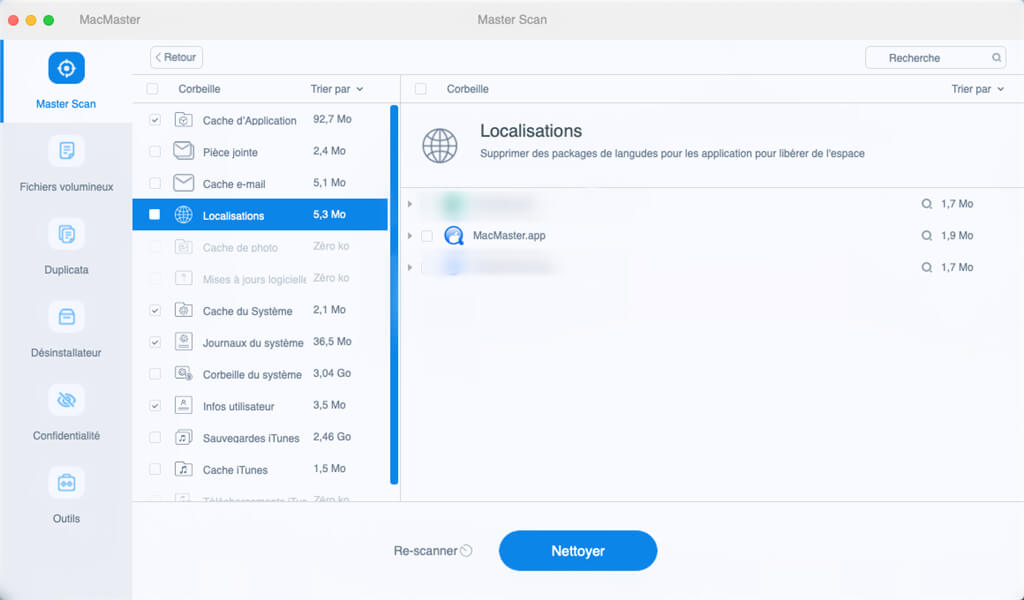Expand the third blurred app row
This screenshot has height=600, width=1024.
(409, 267)
